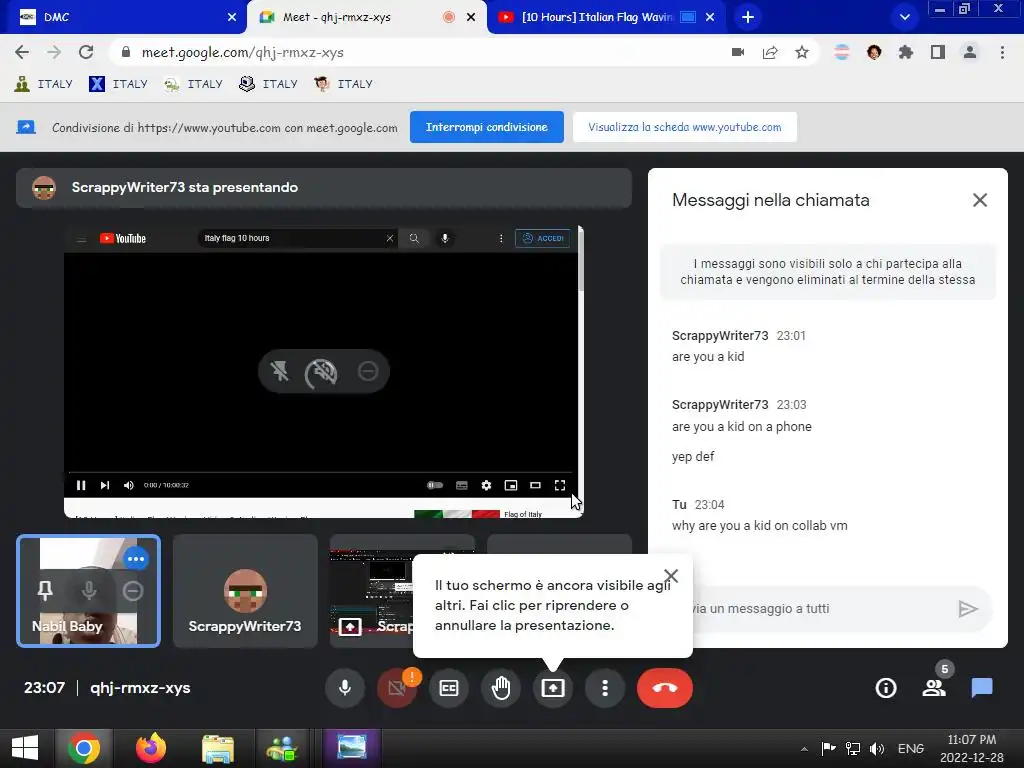Open first ITALY bookmark
The image size is (1024, 768).
43,84
